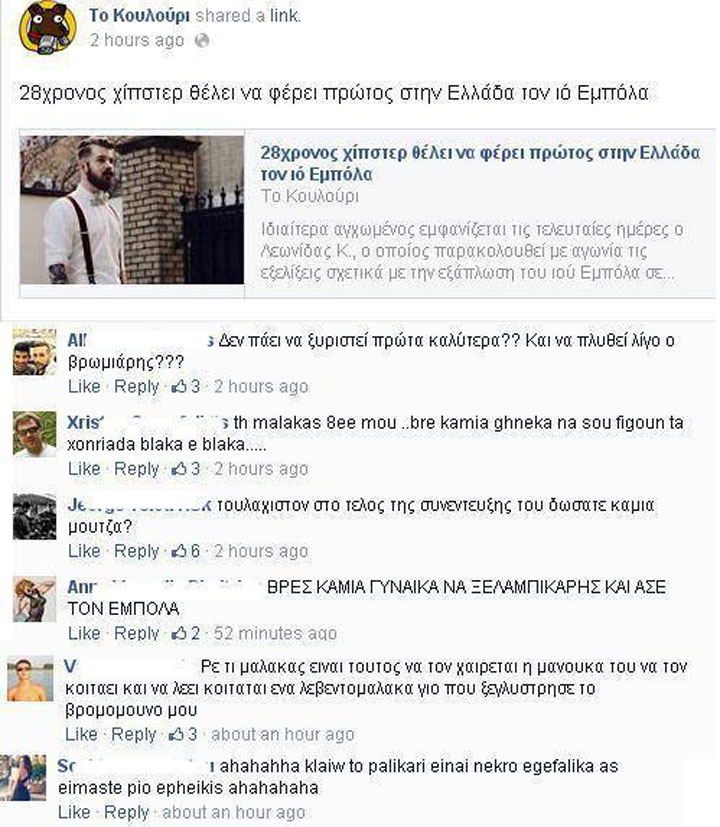Open the Το Κουλούρι page name link
Viewport: 720px width, 827px height.
139,16
